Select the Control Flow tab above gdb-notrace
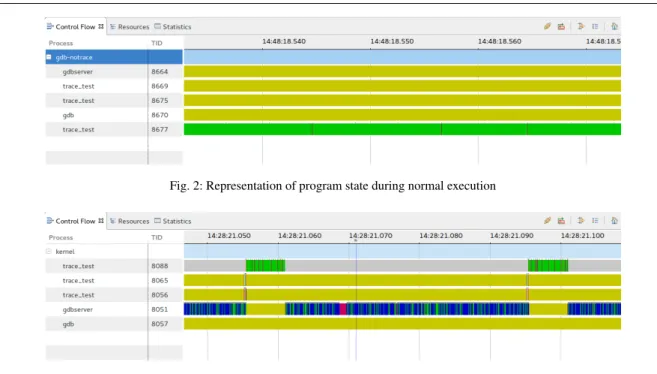 75,26
